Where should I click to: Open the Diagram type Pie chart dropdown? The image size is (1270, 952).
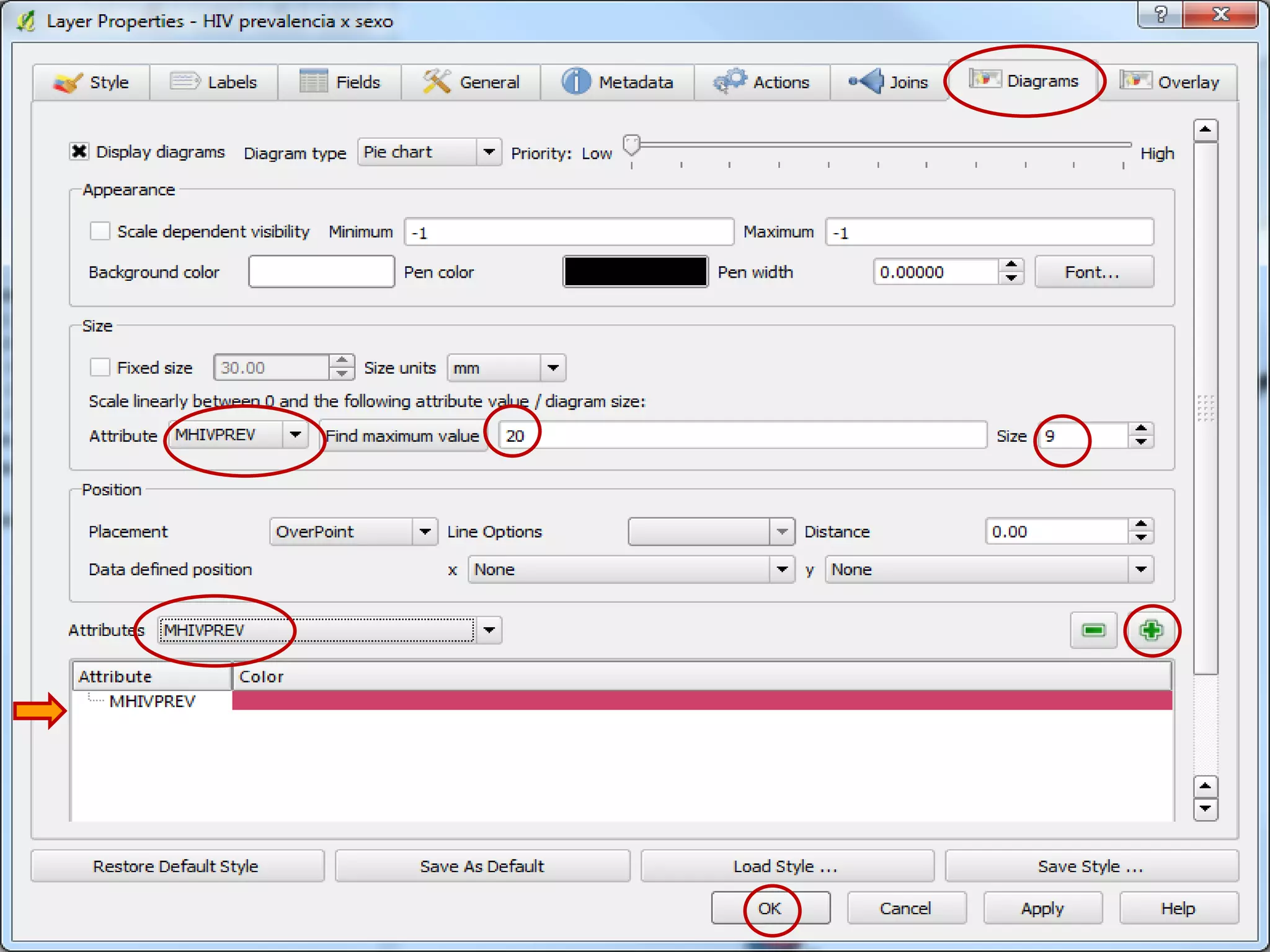(x=429, y=152)
